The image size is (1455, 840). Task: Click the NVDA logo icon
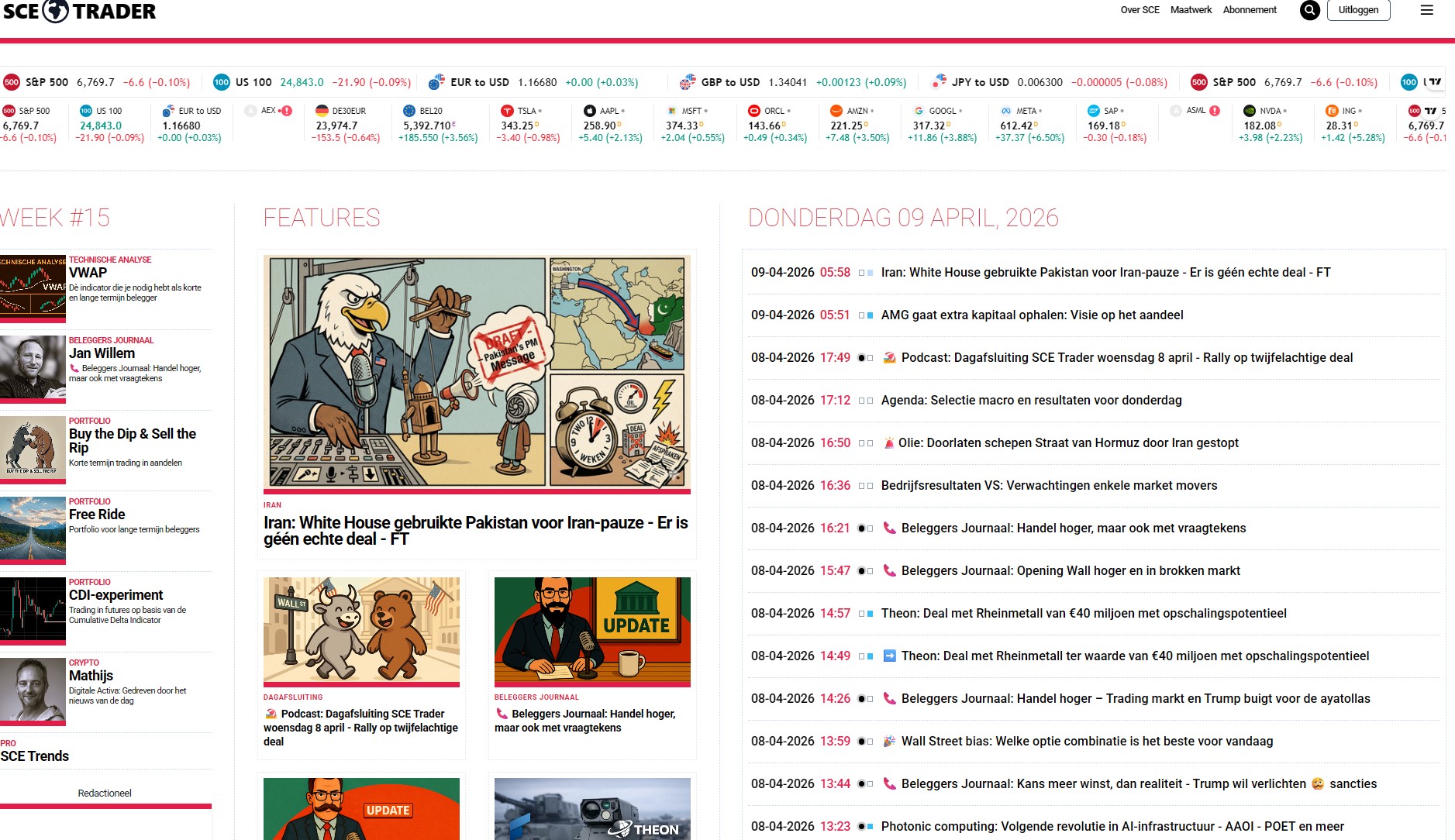(x=1250, y=111)
